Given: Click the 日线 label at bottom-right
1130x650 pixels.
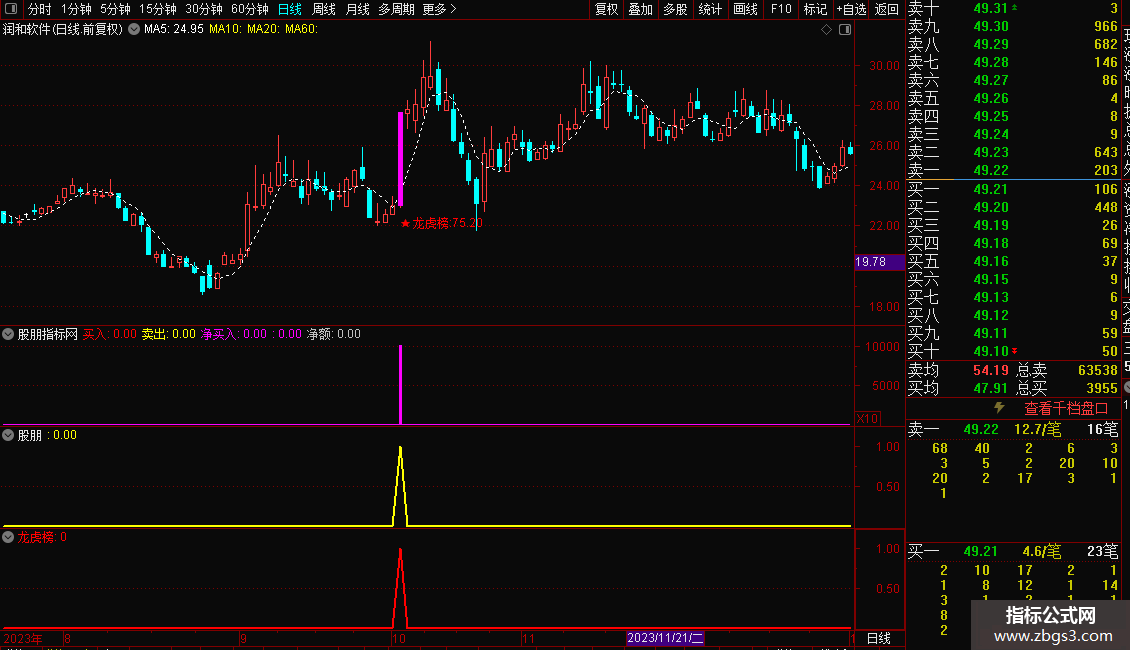Looking at the screenshot, I should 878,638.
